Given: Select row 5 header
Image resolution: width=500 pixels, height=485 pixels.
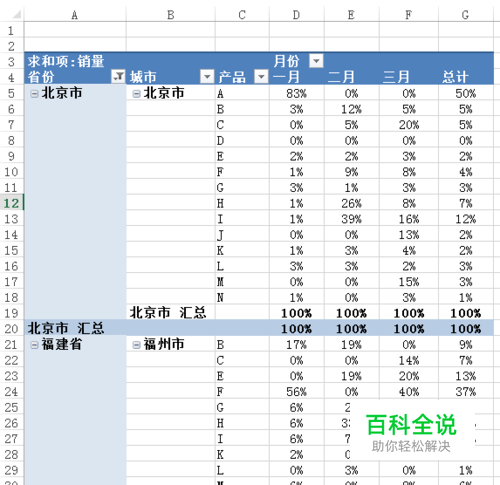Looking at the screenshot, I should pos(11,93).
